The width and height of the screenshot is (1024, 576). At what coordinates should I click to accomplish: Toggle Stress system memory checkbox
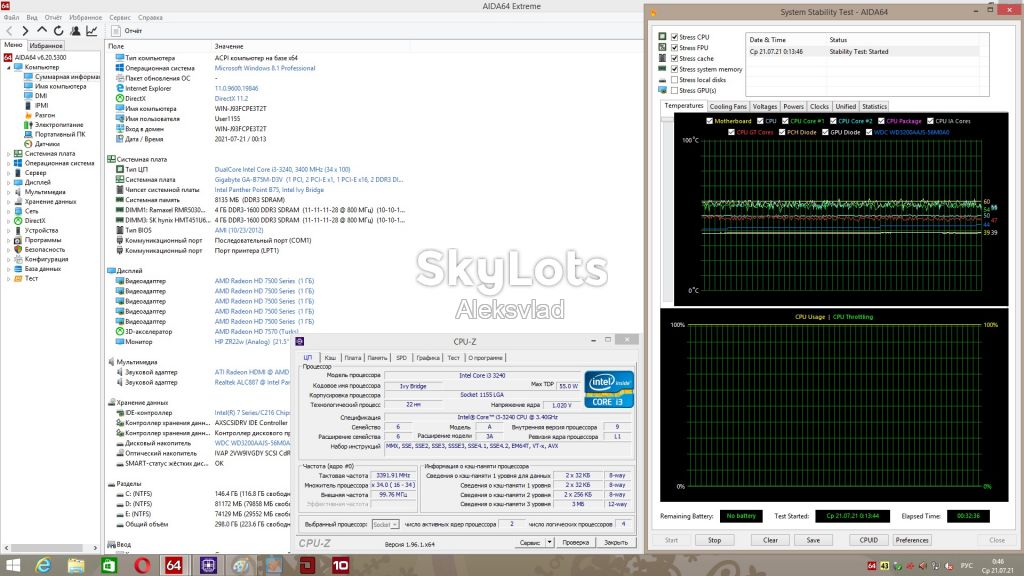coord(675,69)
